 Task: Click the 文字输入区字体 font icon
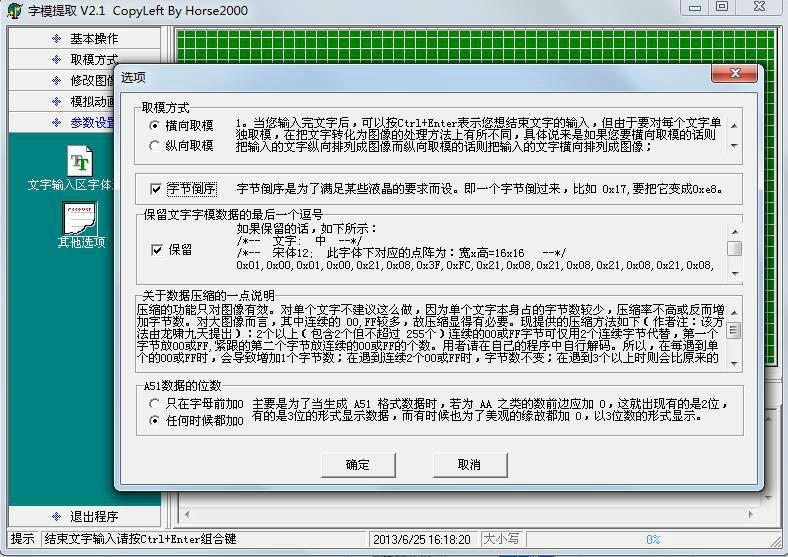80,162
